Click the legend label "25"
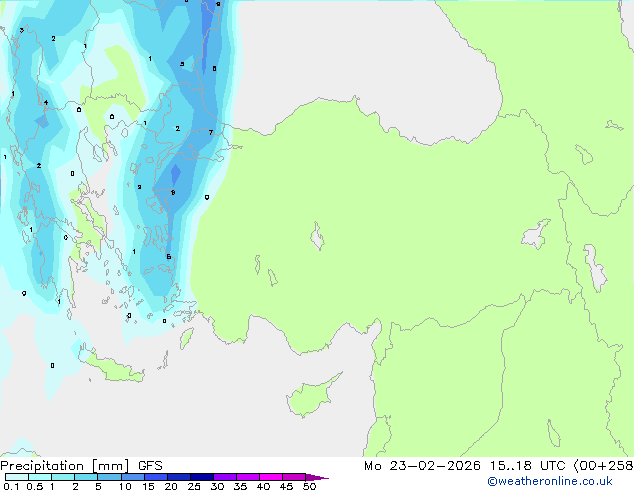The width and height of the screenshot is (634, 490). (x=194, y=486)
